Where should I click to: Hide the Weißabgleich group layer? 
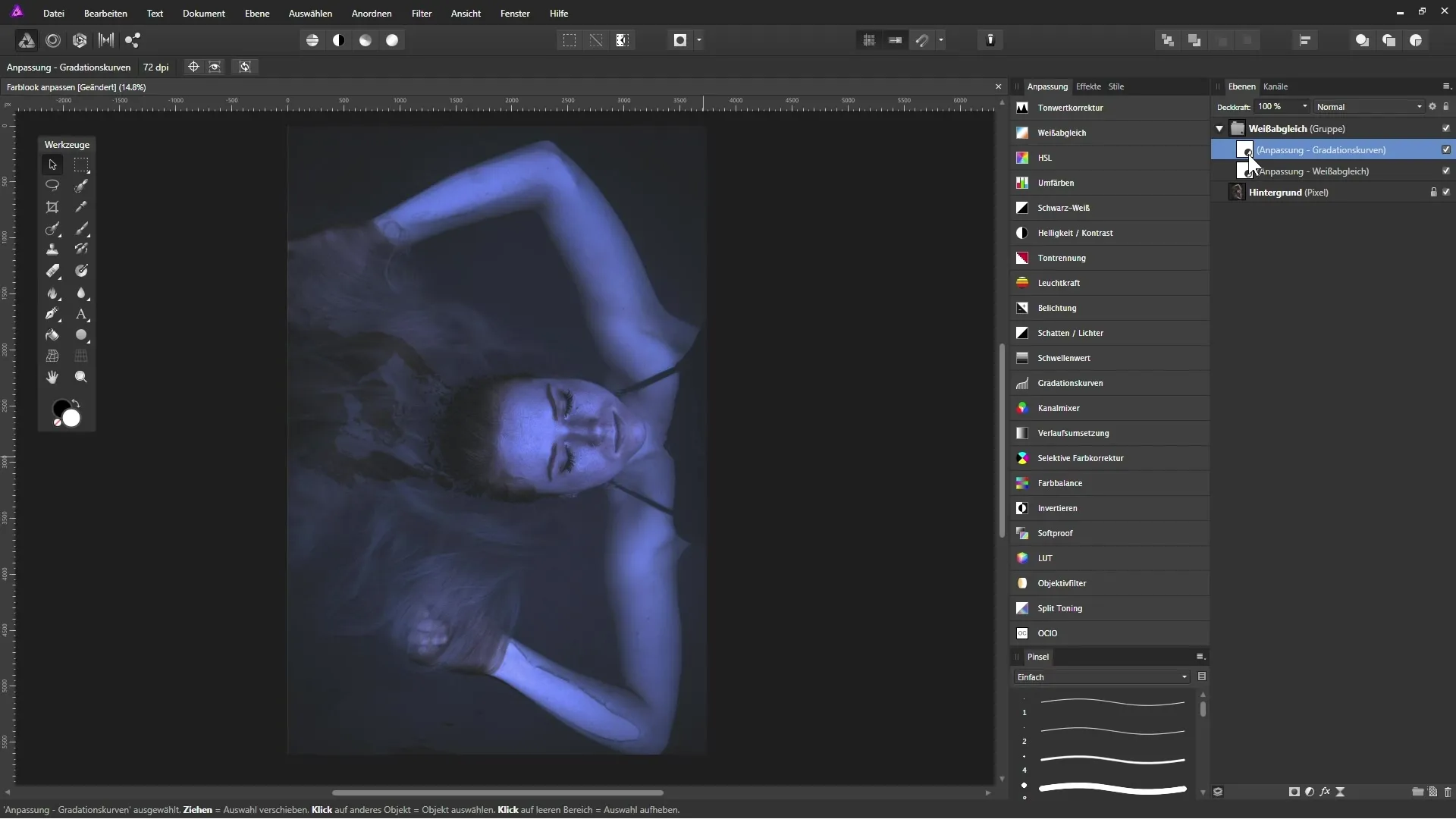(x=1445, y=128)
